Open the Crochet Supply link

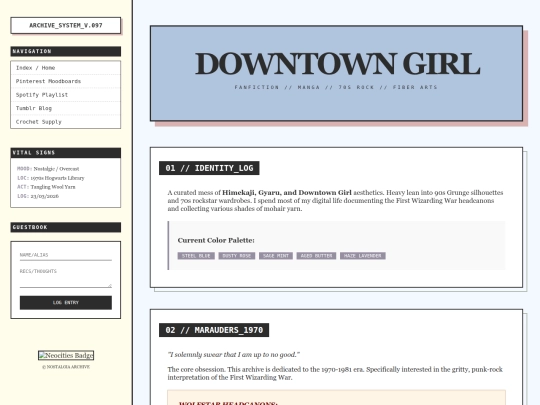pos(65,122)
